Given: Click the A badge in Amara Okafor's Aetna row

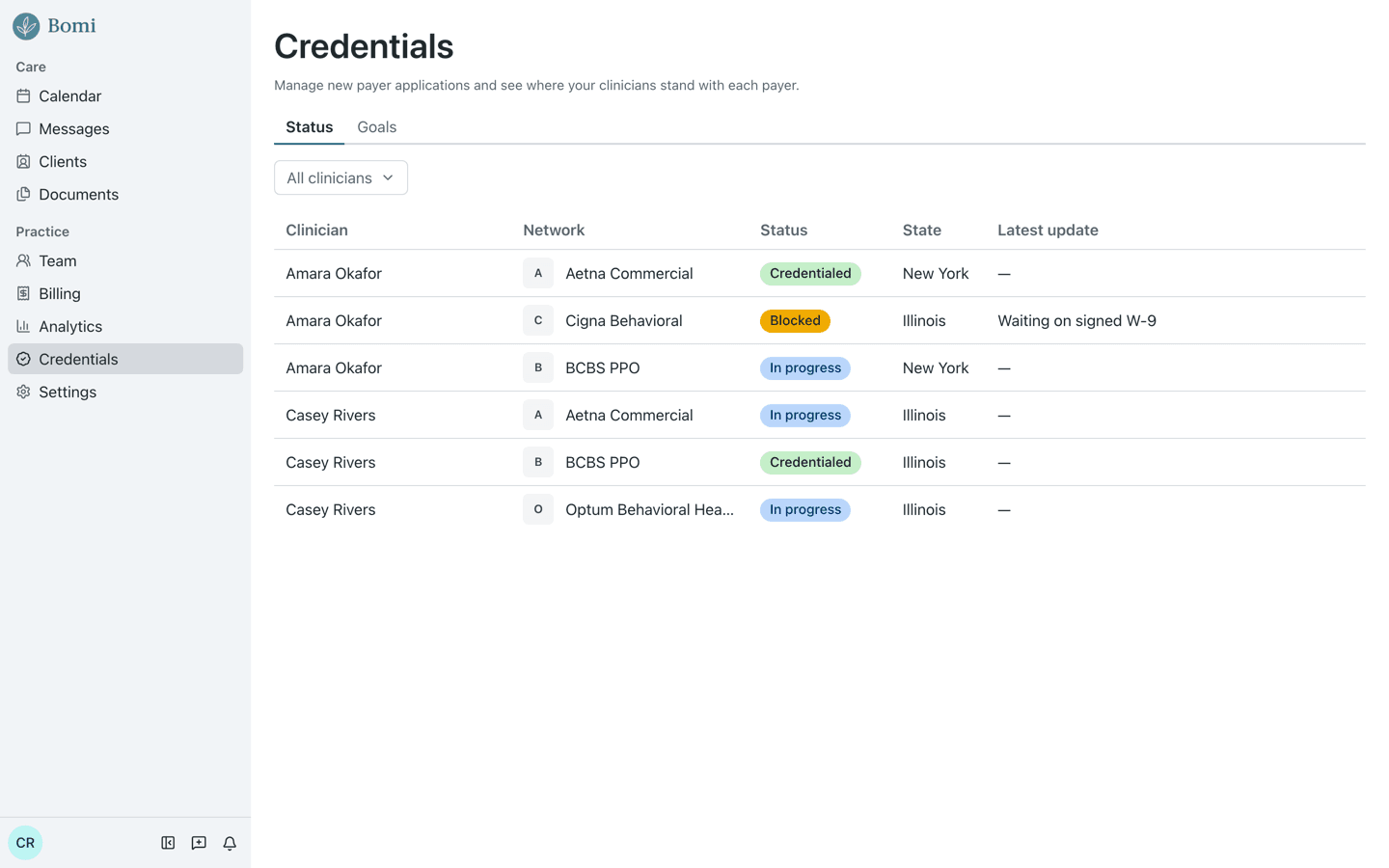Looking at the screenshot, I should (x=538, y=274).
